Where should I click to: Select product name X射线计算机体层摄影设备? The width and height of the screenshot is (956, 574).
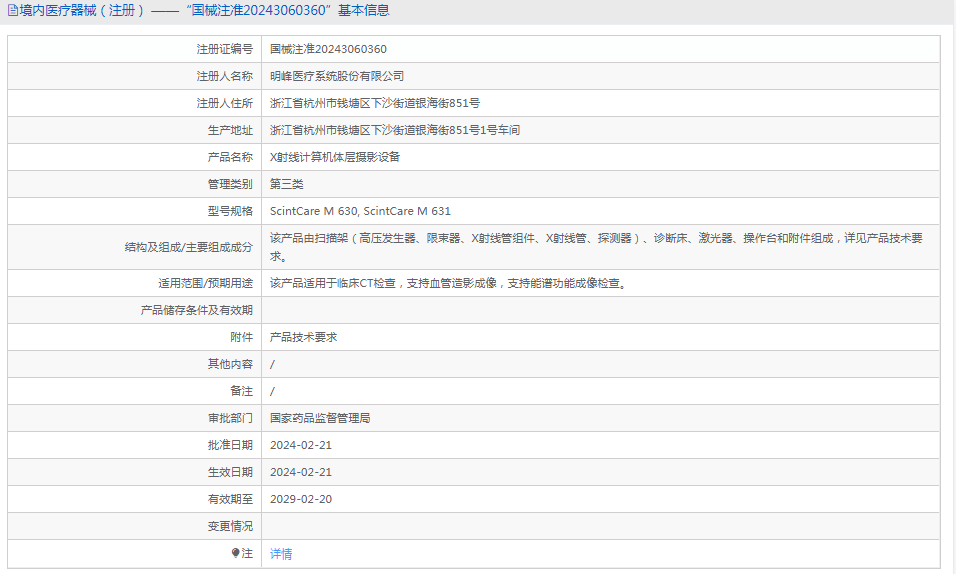pos(335,157)
